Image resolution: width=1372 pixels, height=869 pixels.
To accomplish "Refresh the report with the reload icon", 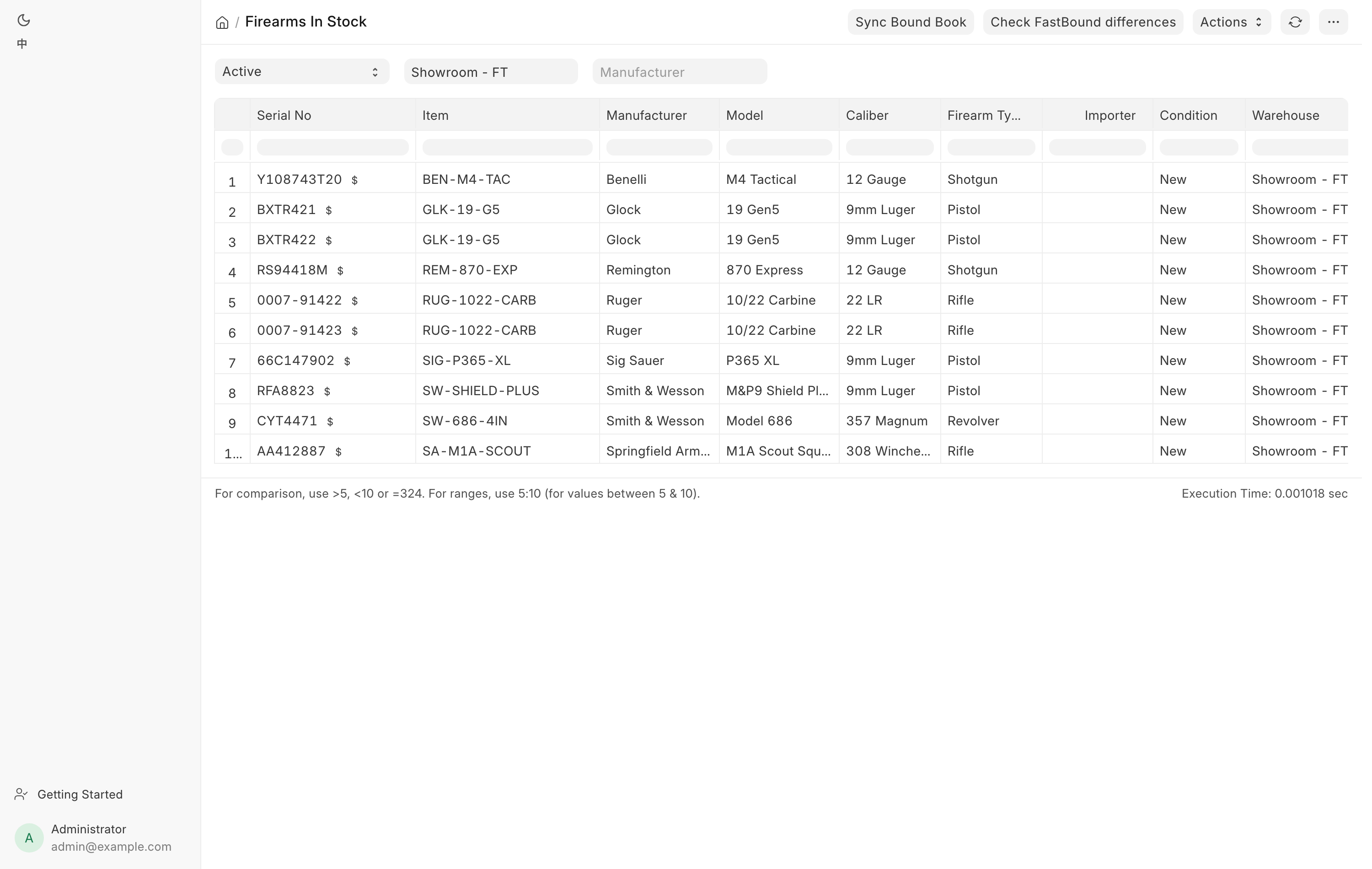I will coord(1295,22).
